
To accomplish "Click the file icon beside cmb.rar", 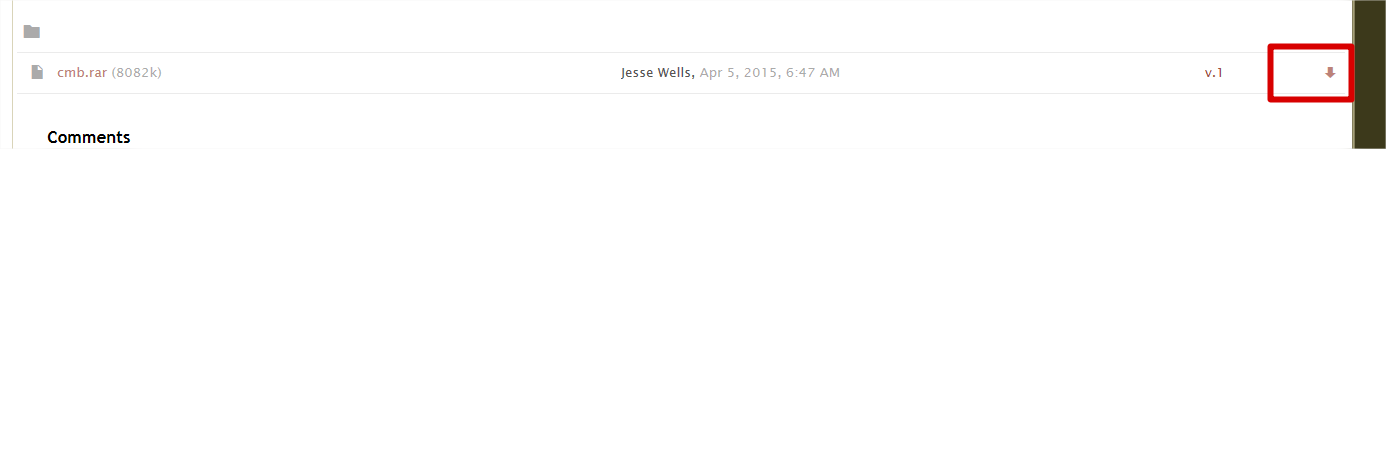I will (37, 72).
